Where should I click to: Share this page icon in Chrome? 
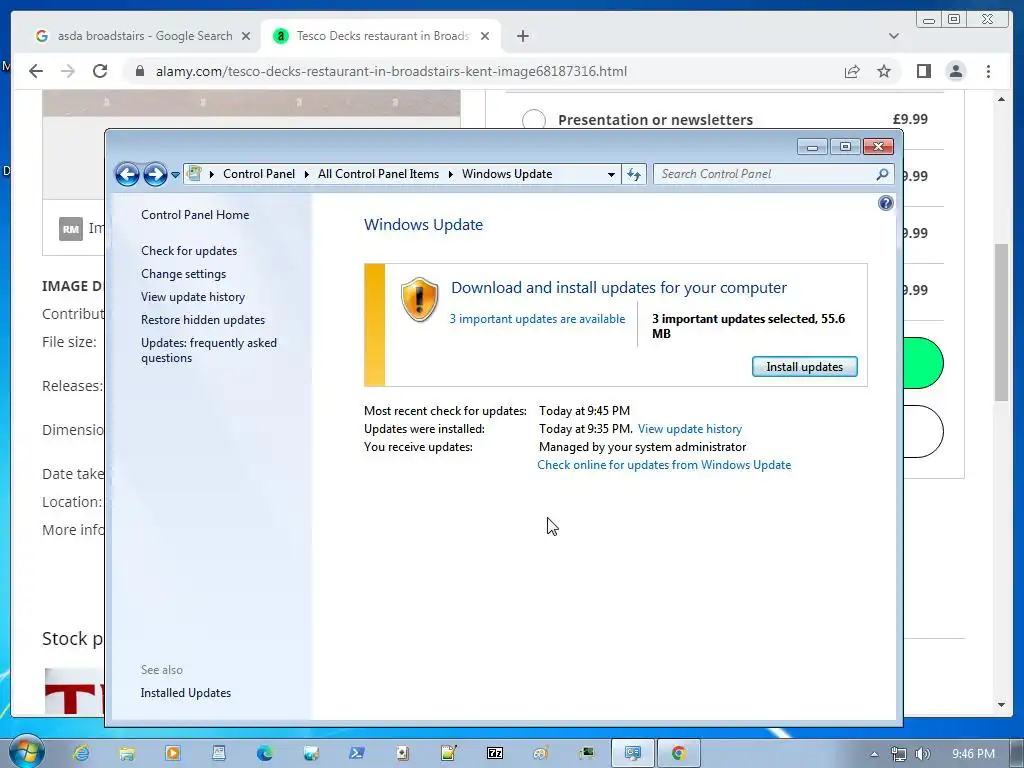[852, 71]
